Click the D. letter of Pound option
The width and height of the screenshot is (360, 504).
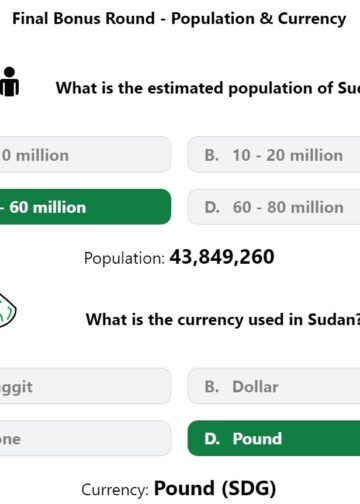pos(212,439)
